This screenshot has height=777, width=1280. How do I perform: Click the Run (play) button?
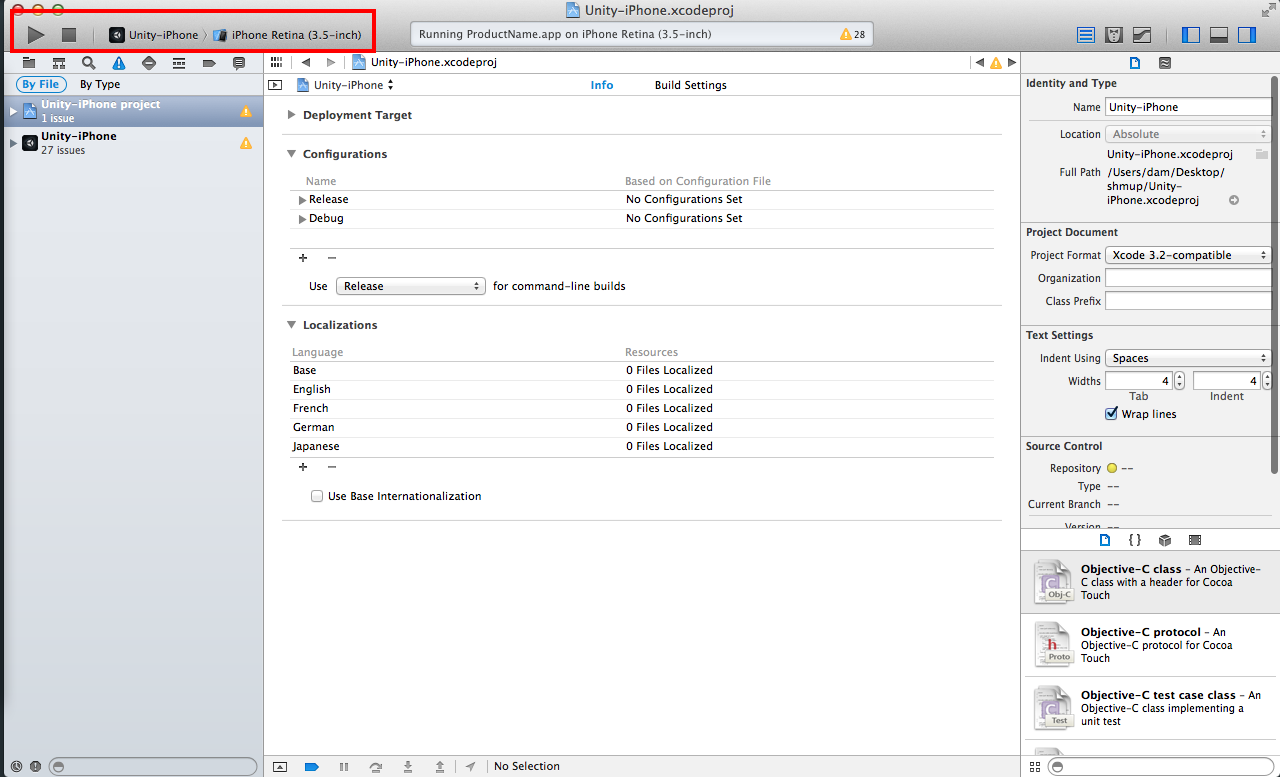tap(36, 35)
